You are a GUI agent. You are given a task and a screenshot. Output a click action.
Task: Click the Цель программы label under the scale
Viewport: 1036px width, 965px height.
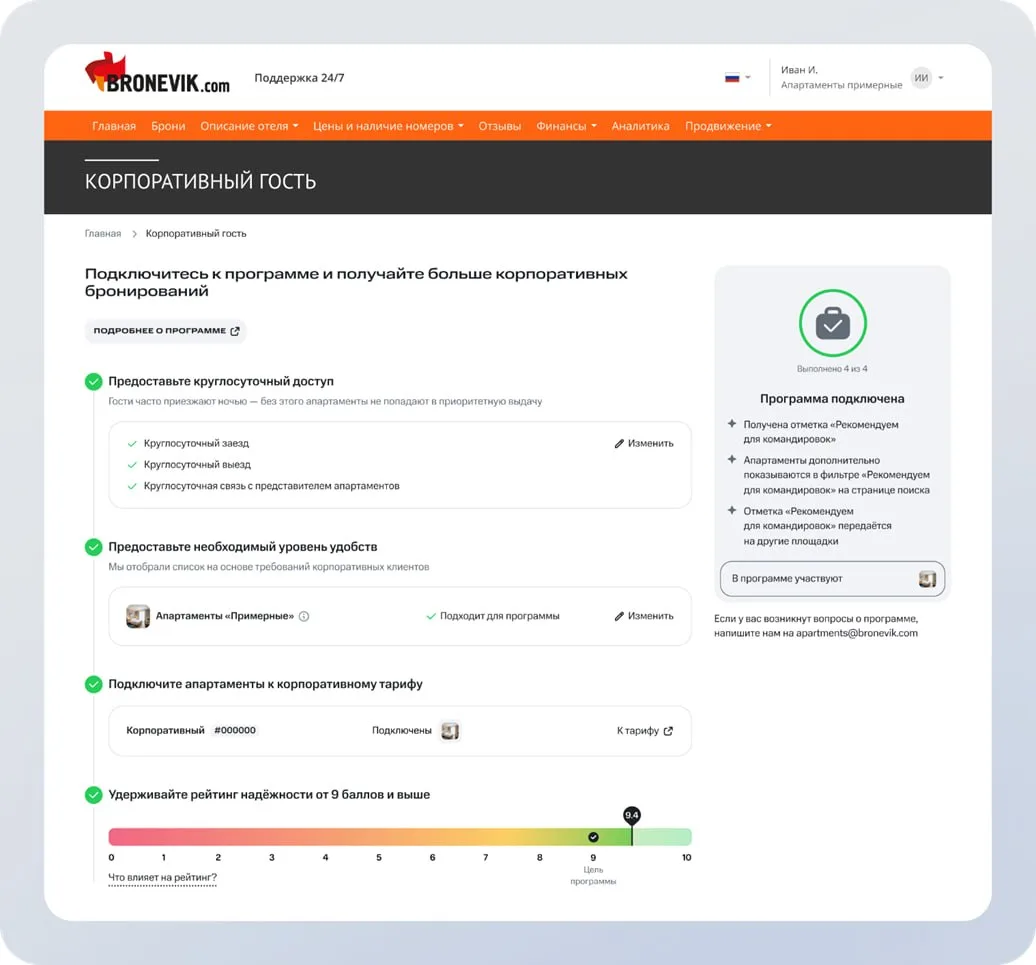(x=593, y=876)
